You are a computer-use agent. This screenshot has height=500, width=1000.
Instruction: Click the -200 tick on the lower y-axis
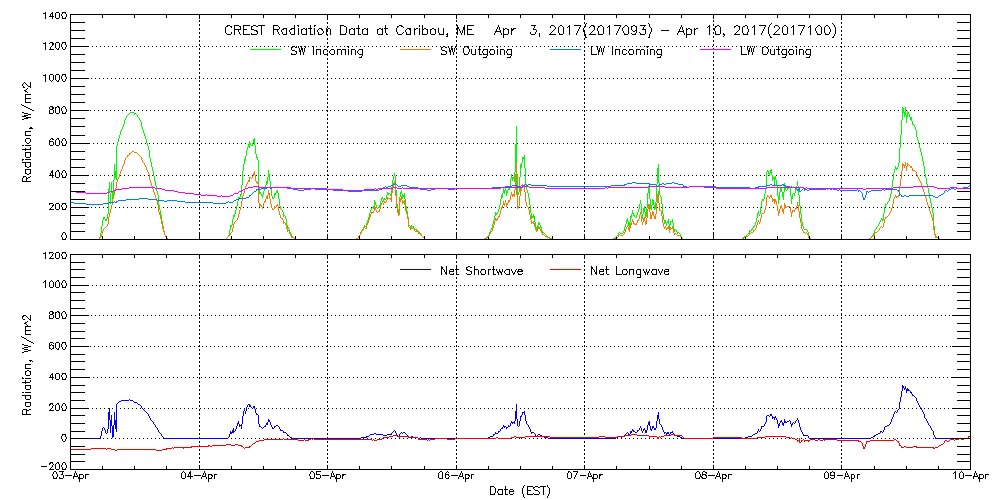point(52,466)
